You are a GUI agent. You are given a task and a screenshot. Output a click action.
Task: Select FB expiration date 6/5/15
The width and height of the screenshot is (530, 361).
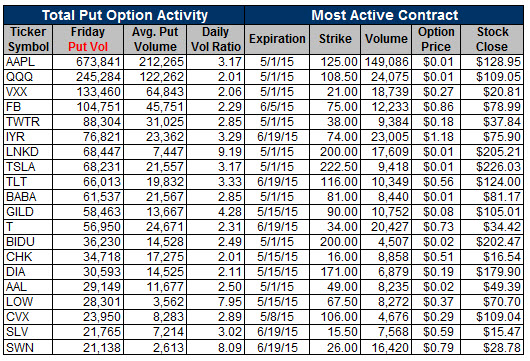(x=277, y=107)
